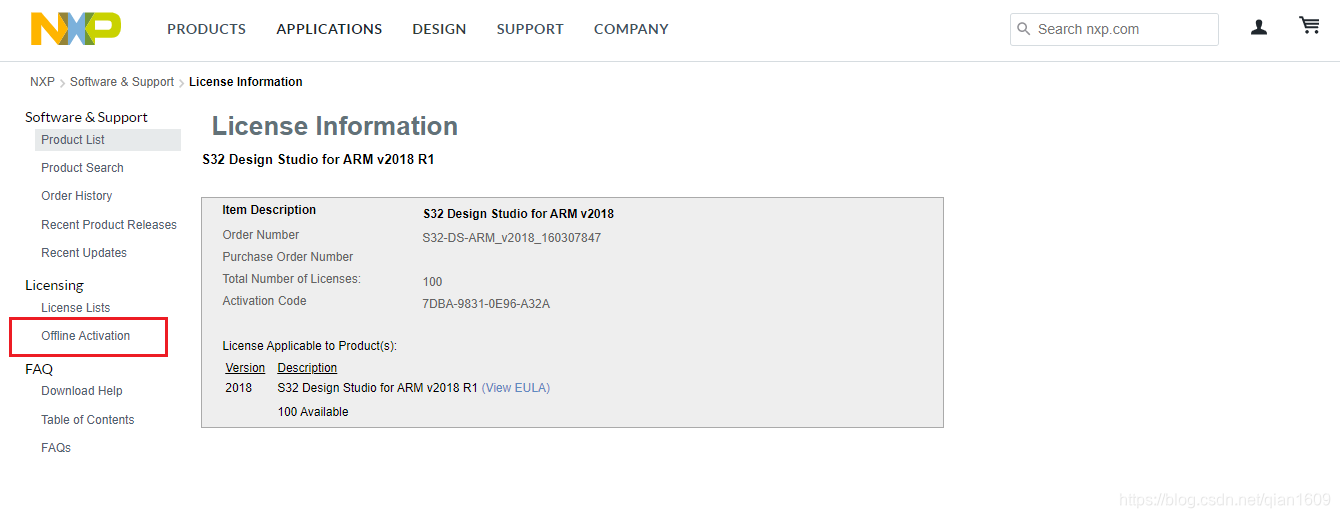Open the COMPANY menu
This screenshot has height=518, width=1340.
tap(631, 29)
